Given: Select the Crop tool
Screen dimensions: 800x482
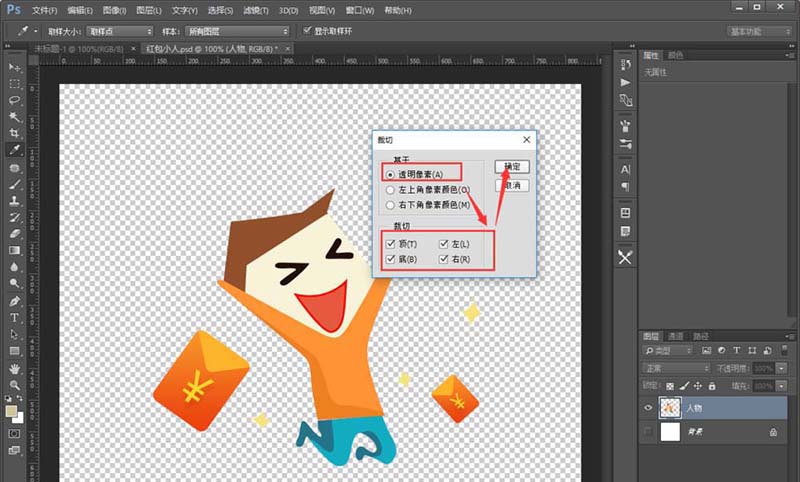Looking at the screenshot, I should pyautogui.click(x=15, y=133).
